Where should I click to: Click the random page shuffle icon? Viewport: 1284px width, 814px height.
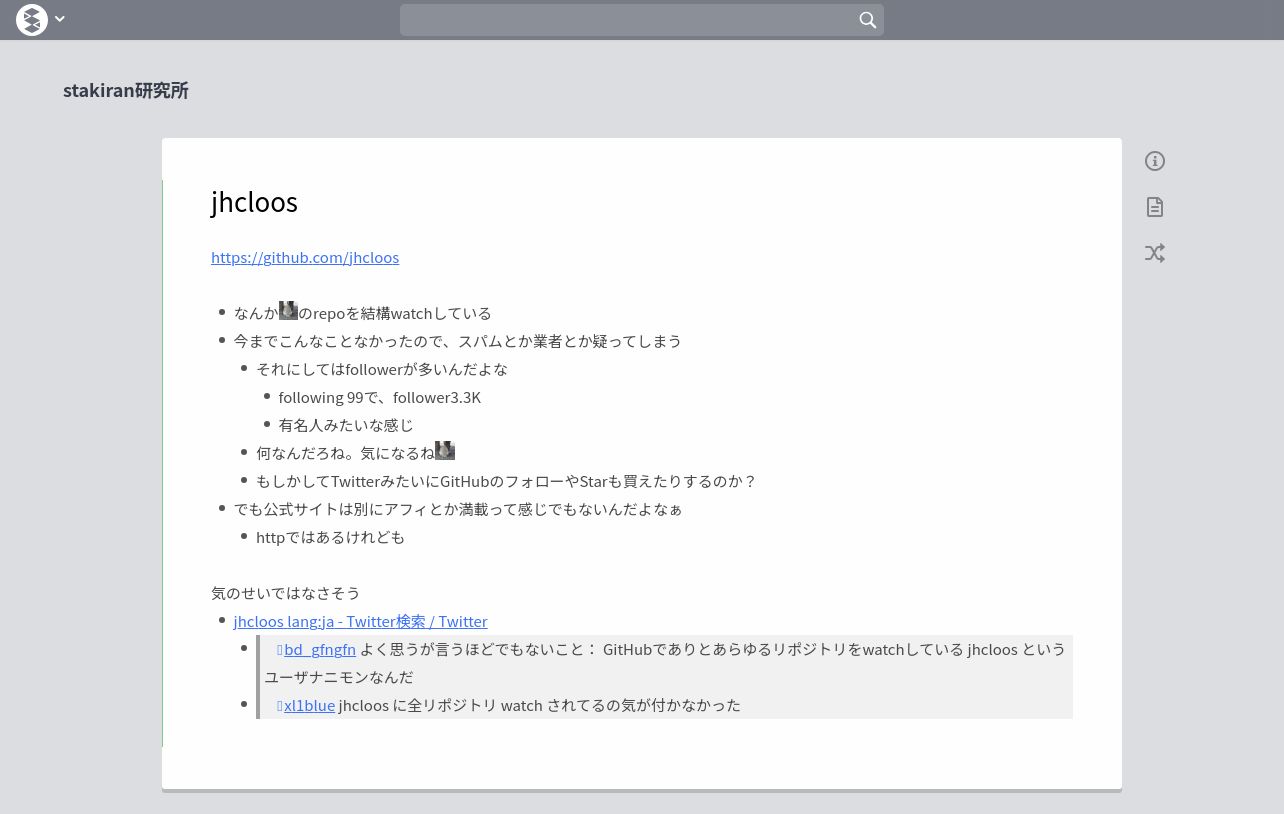coord(1155,253)
